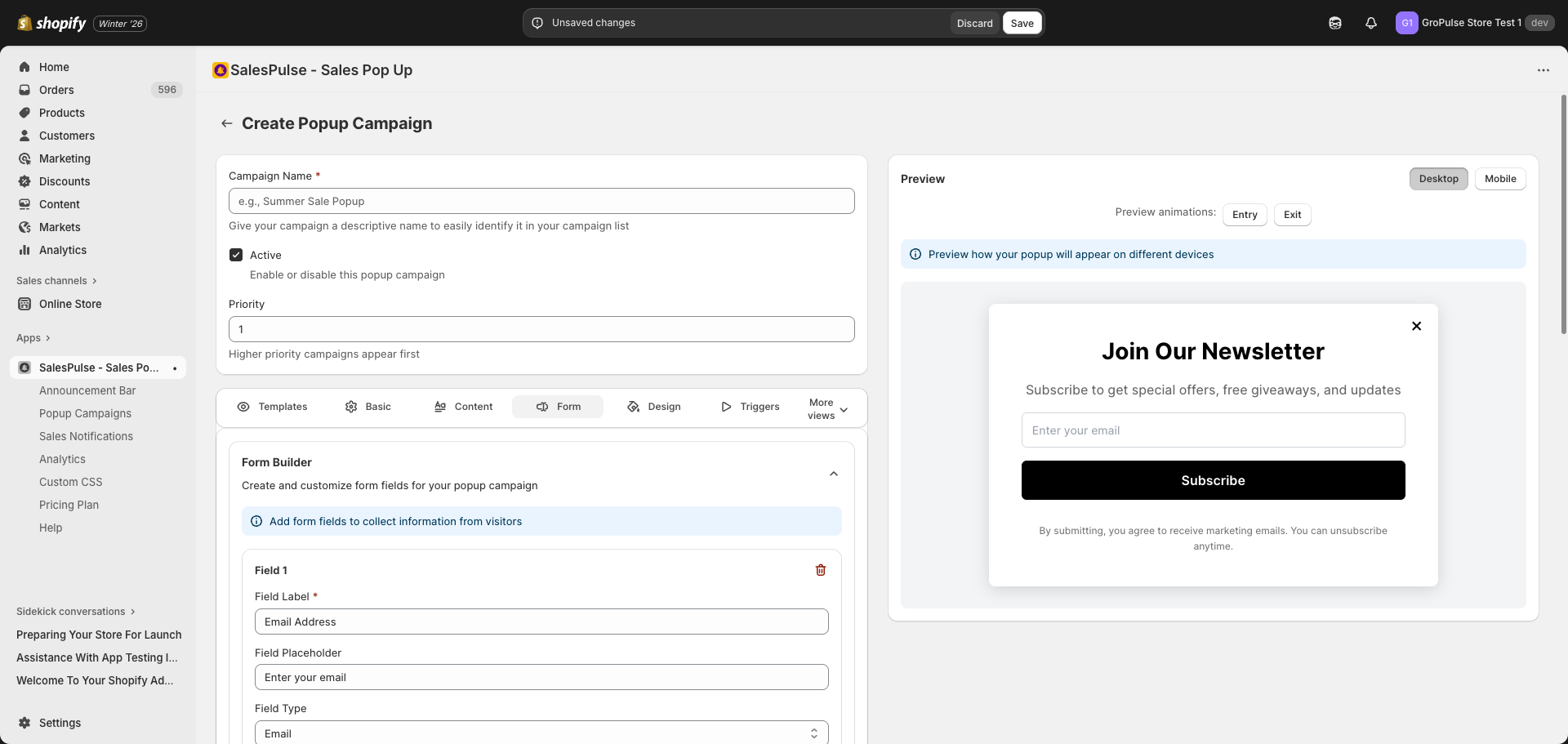Open Pricing Plan from the app menu
The image size is (1568, 744).
click(x=69, y=505)
